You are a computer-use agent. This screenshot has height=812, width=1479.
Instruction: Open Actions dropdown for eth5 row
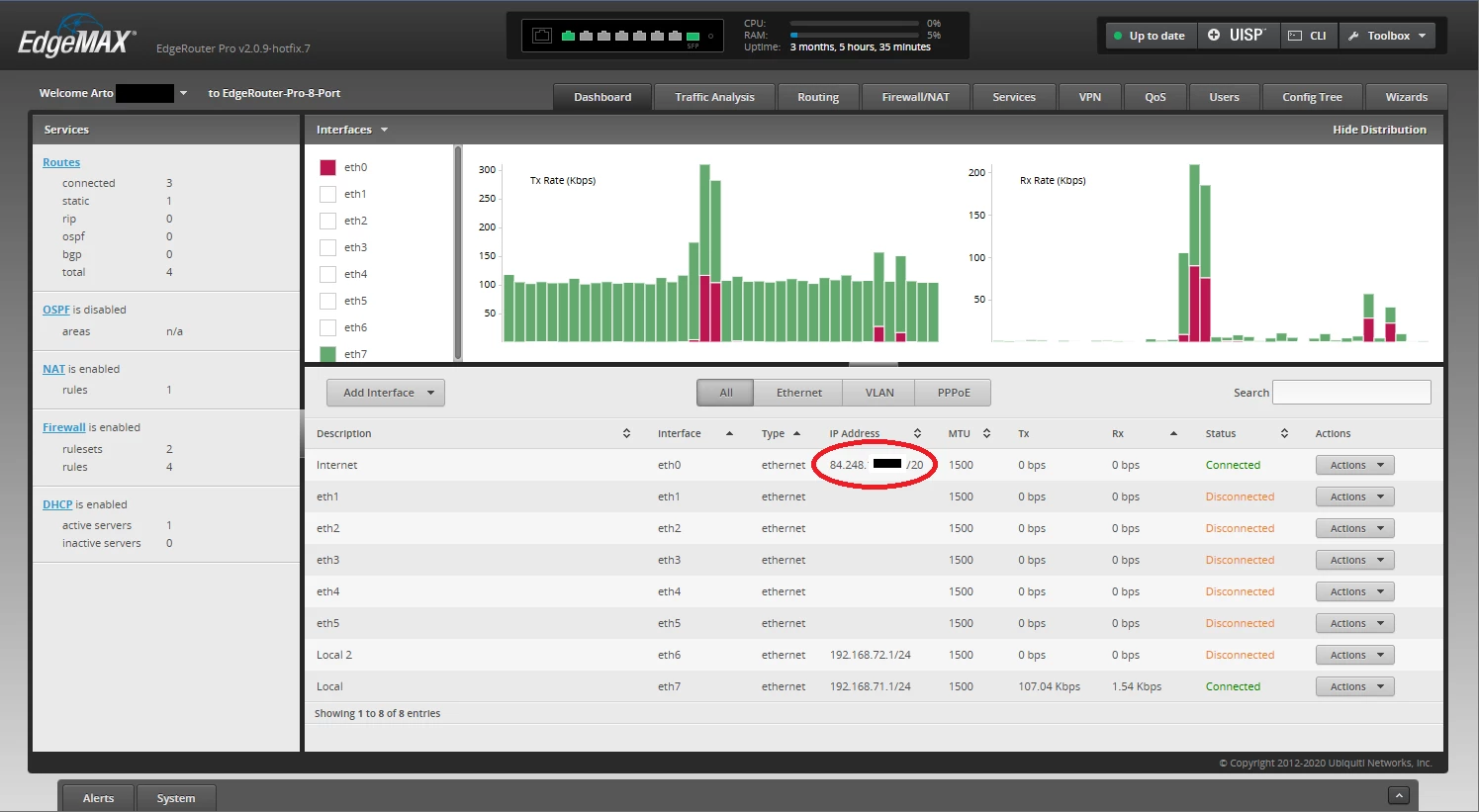pos(1354,623)
